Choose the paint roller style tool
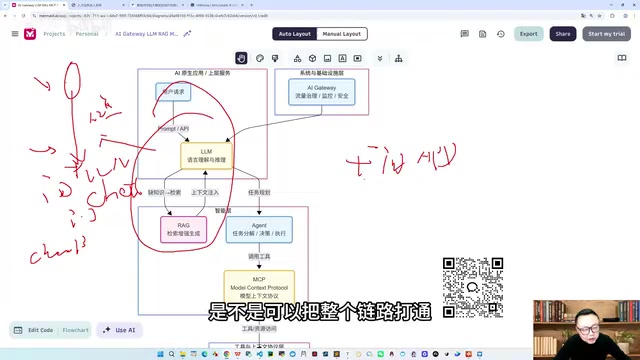640x360 pixels. click(x=275, y=58)
